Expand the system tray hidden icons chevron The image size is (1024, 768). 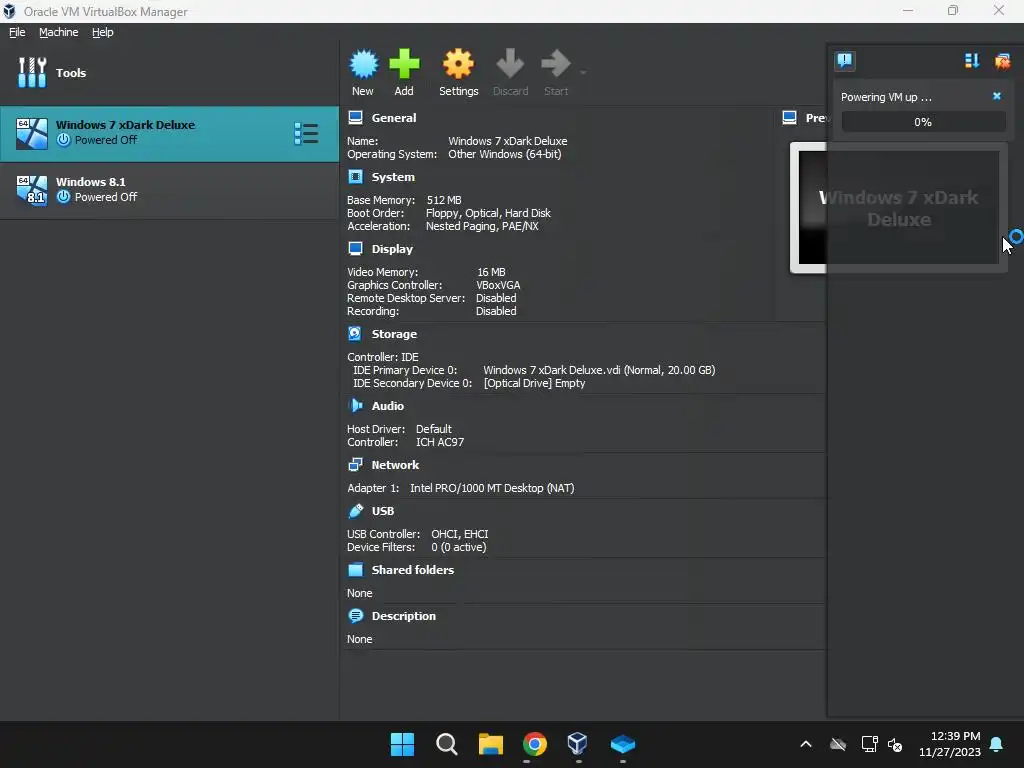[806, 744]
